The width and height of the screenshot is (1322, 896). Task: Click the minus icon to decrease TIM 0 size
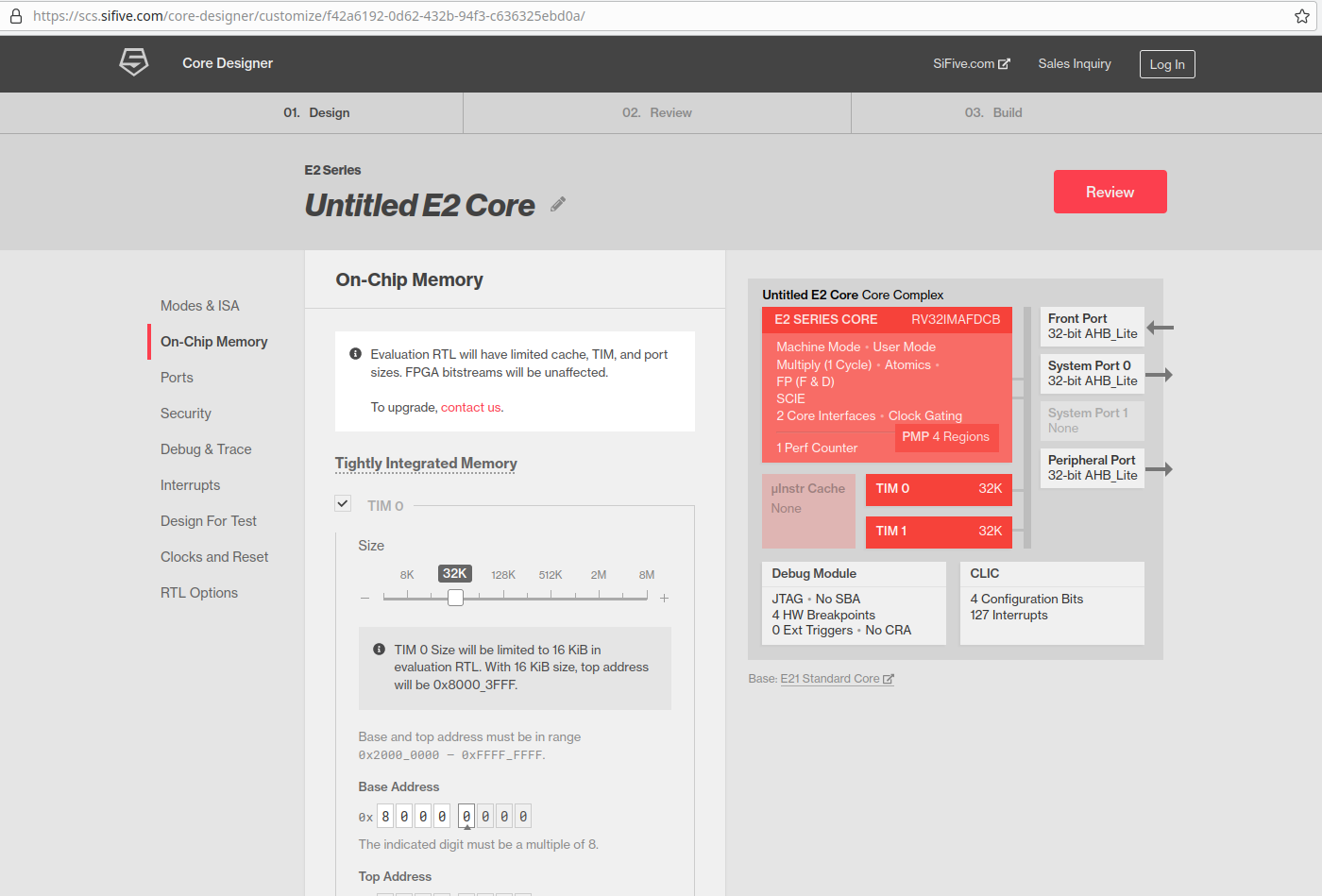[x=365, y=599]
